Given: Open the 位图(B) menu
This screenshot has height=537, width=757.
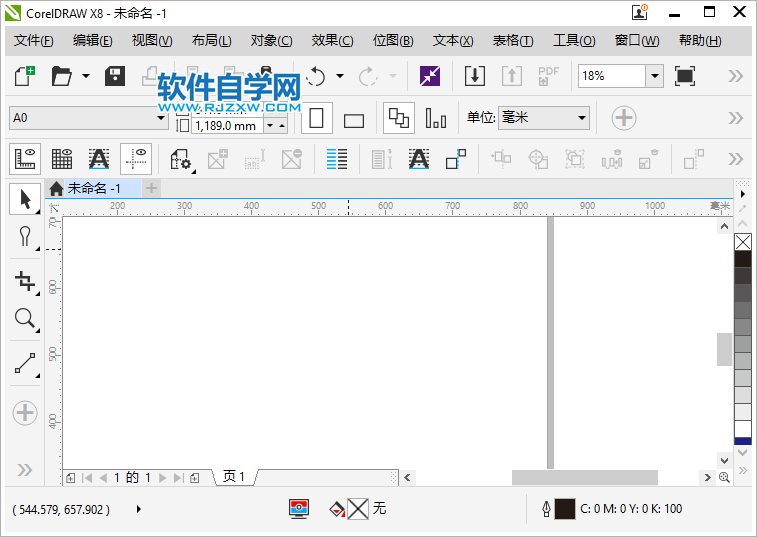Looking at the screenshot, I should tap(393, 41).
